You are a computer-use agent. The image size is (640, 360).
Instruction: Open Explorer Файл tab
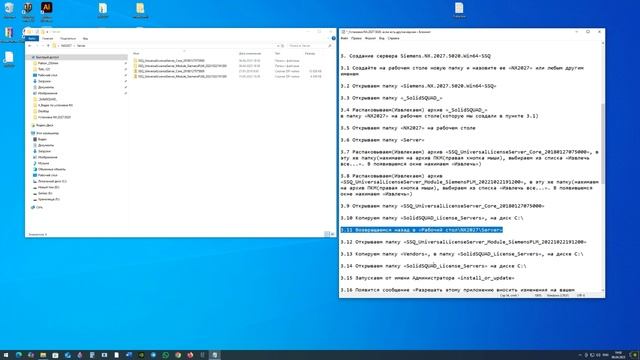pyautogui.click(x=32, y=38)
